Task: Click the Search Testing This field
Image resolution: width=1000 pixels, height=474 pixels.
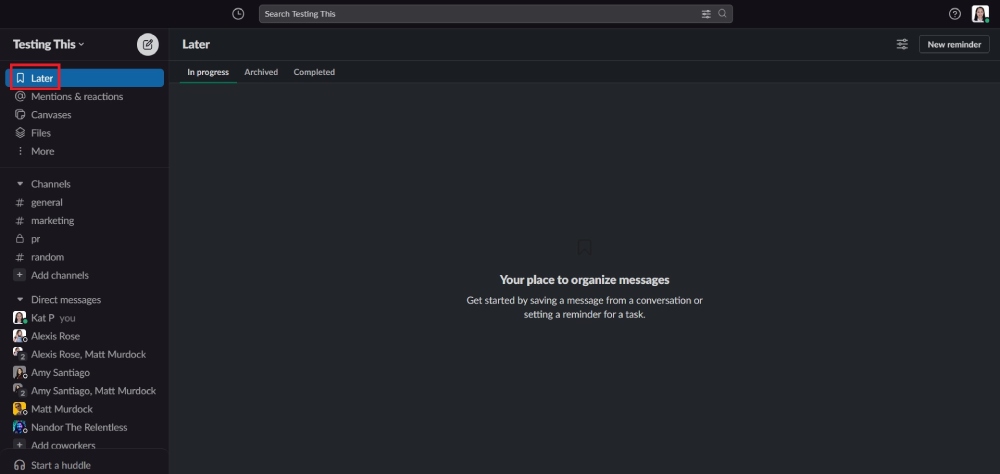Action: (480, 14)
